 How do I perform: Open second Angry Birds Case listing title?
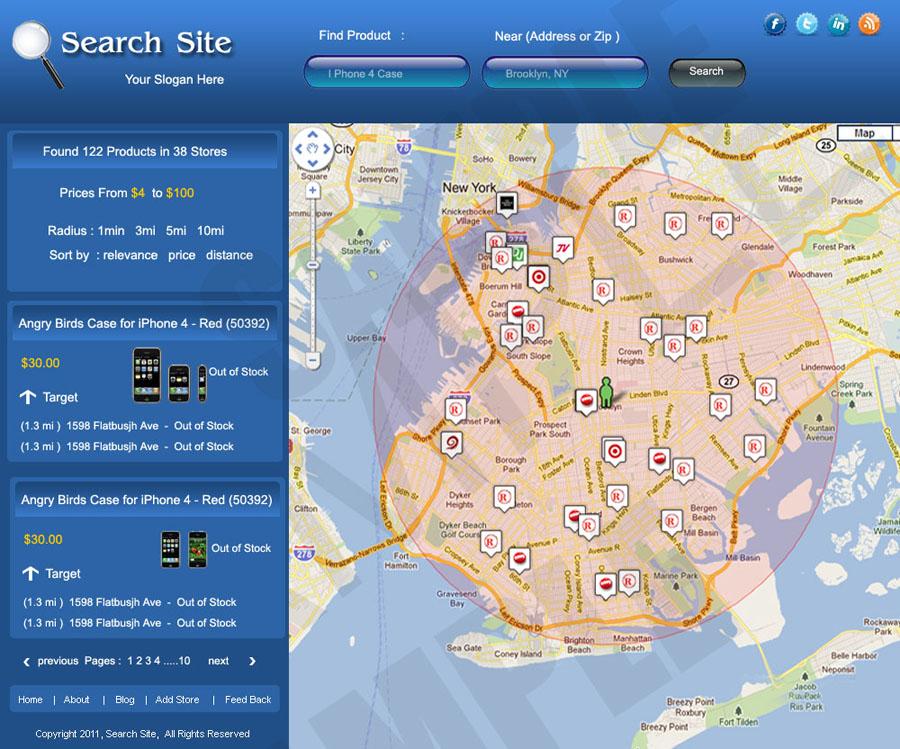pos(146,500)
